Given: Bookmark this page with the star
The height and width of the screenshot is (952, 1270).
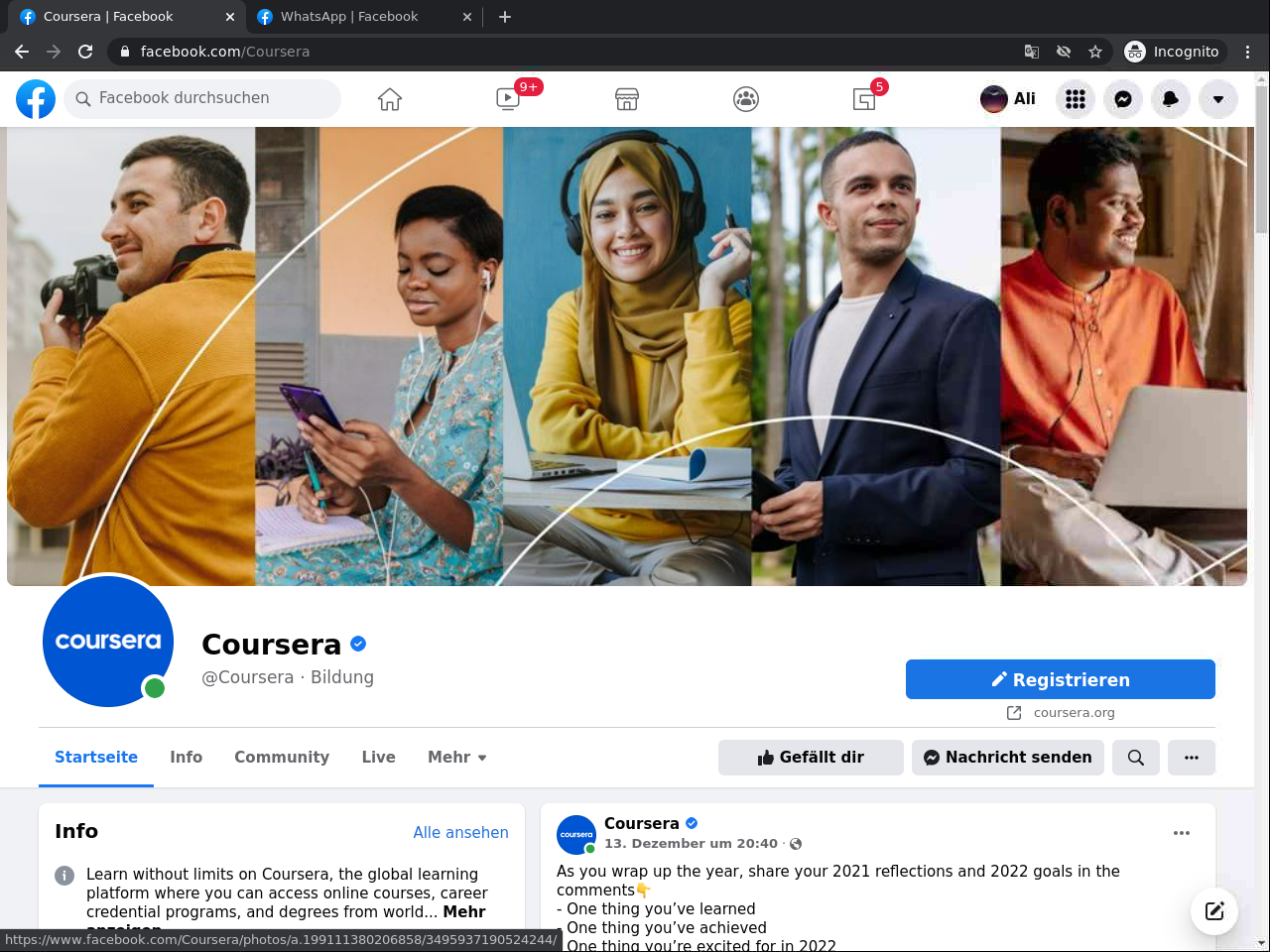Looking at the screenshot, I should [1095, 52].
